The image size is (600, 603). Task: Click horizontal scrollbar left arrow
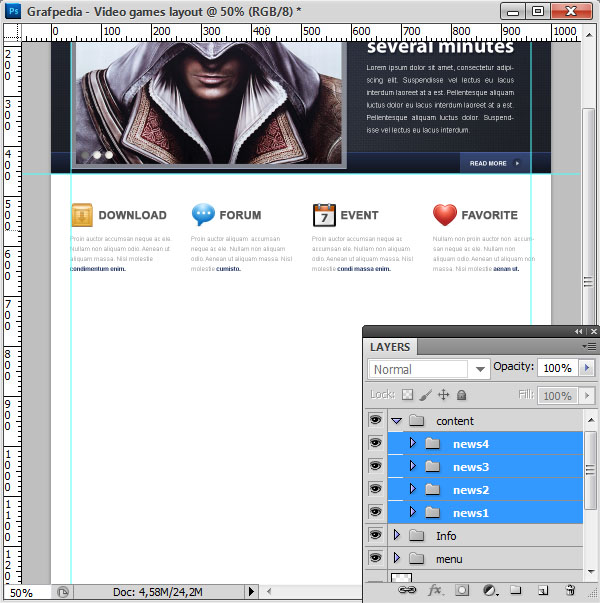pos(269,591)
